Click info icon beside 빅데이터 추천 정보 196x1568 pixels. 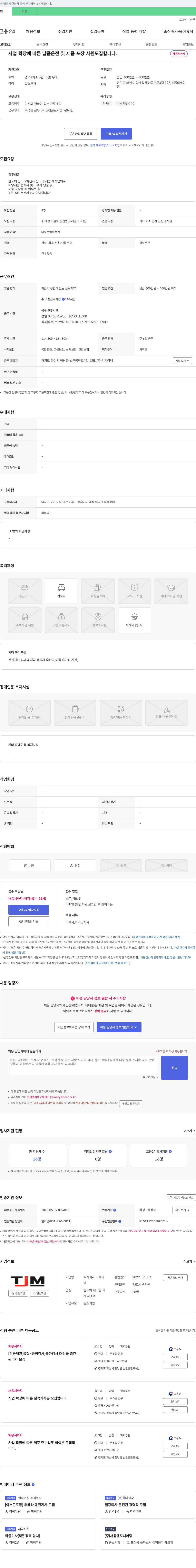point(33,1485)
